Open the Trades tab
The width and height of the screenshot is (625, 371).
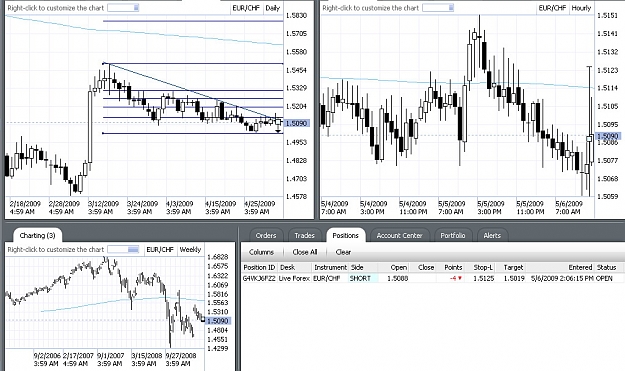tap(305, 236)
